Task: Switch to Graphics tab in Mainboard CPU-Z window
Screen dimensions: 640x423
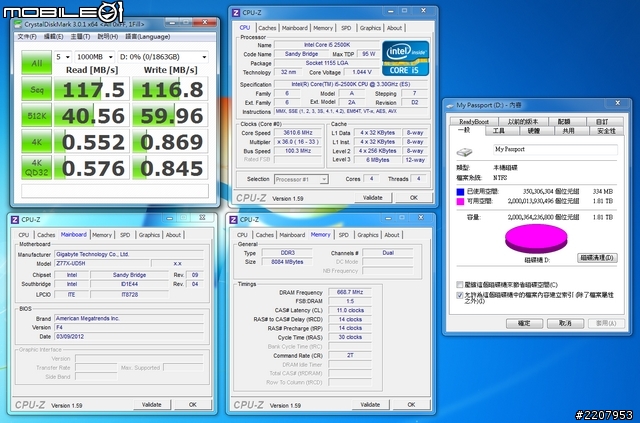Action: [x=149, y=235]
